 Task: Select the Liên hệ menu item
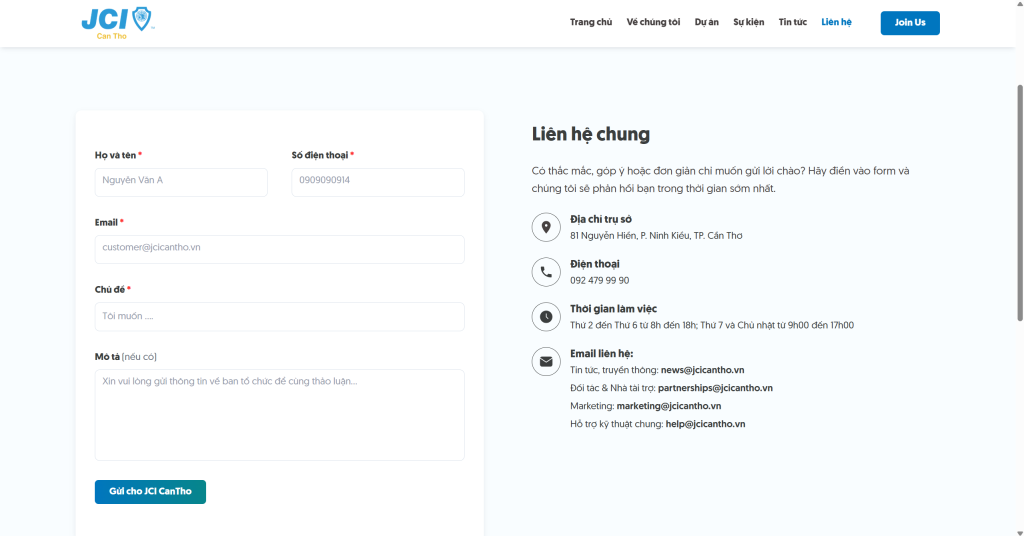tap(836, 22)
